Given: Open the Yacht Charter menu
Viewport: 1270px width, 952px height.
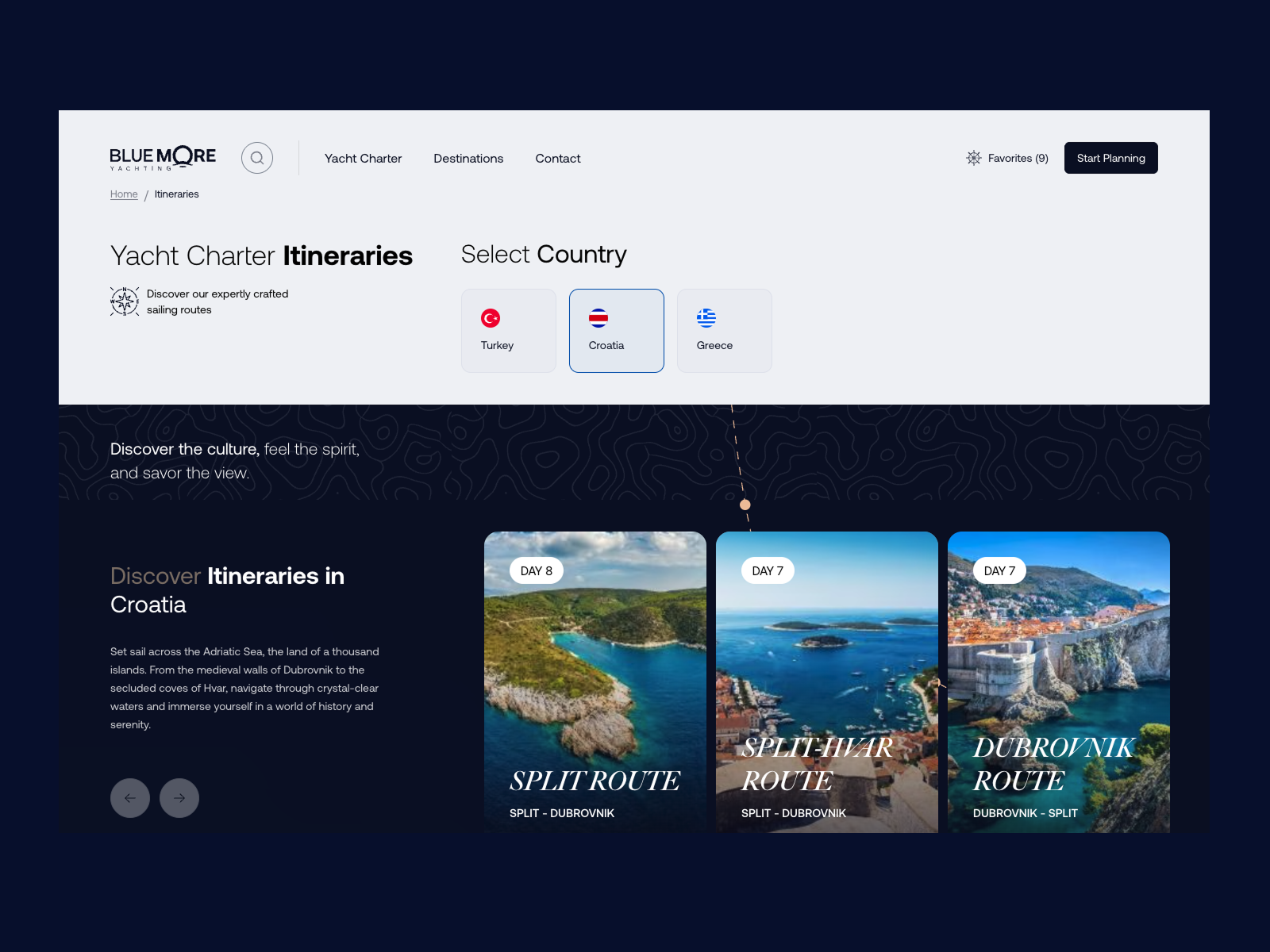Looking at the screenshot, I should (x=363, y=159).
